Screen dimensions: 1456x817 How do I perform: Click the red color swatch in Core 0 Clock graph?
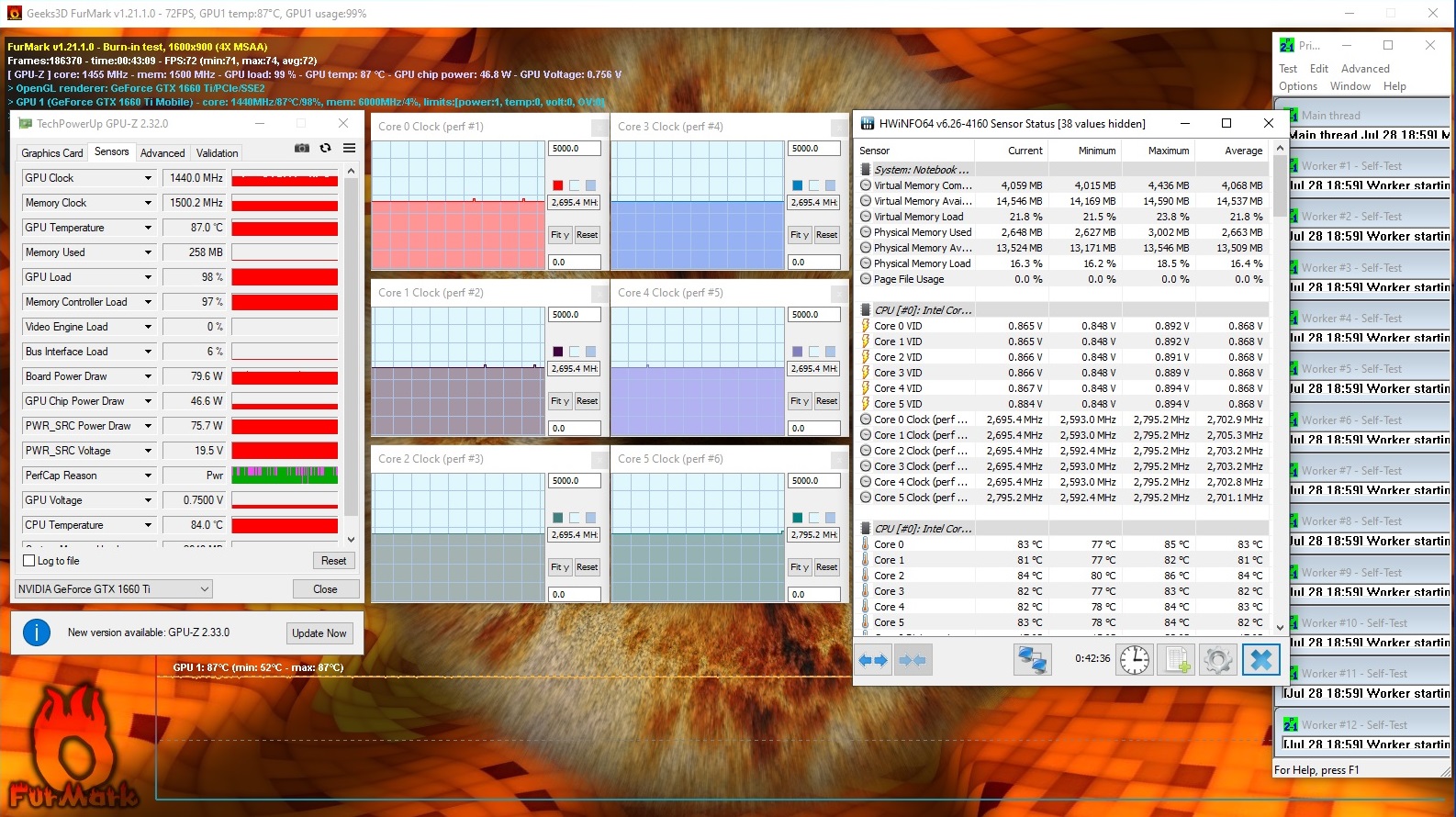click(557, 185)
